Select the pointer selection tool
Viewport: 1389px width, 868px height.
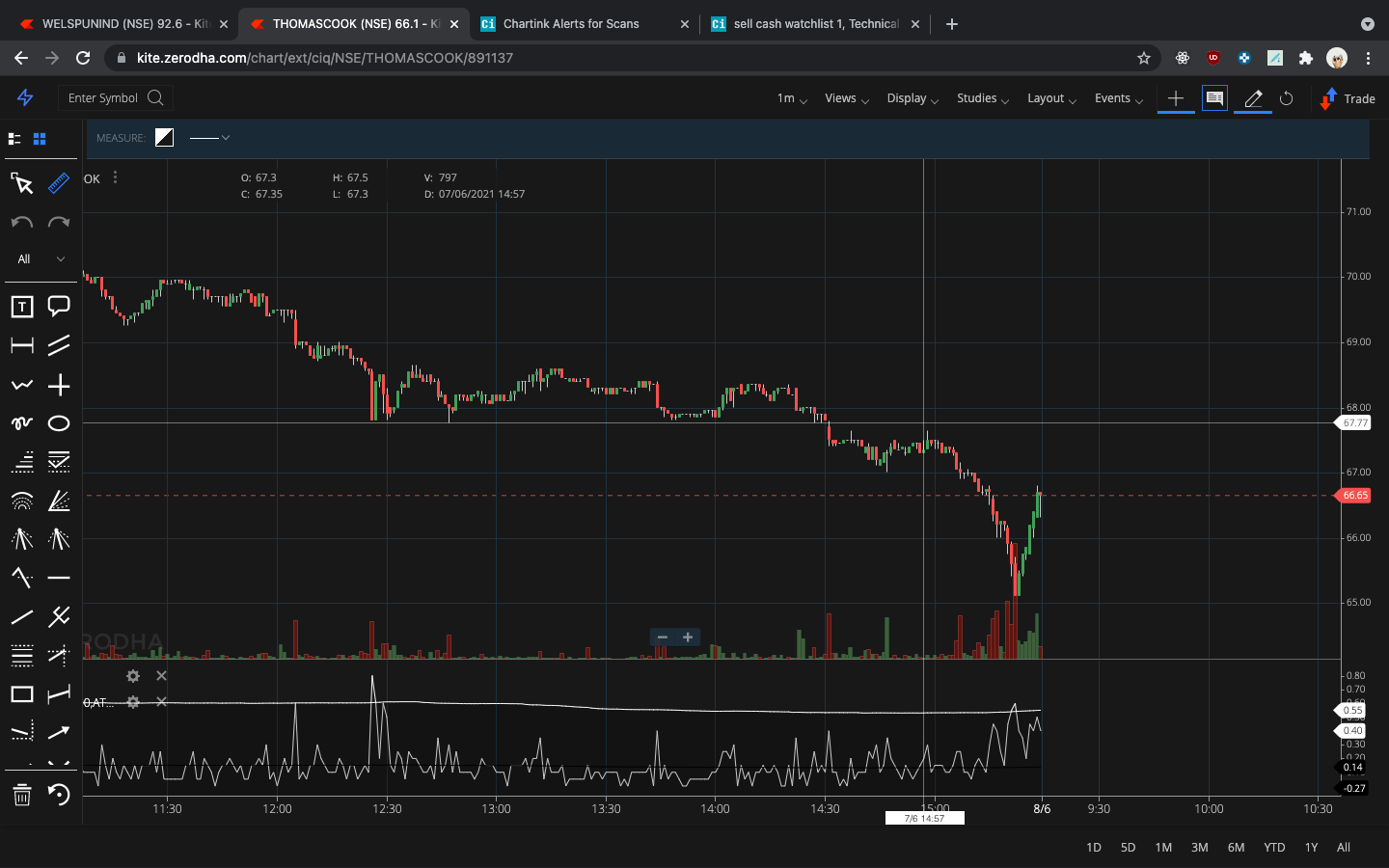23,183
